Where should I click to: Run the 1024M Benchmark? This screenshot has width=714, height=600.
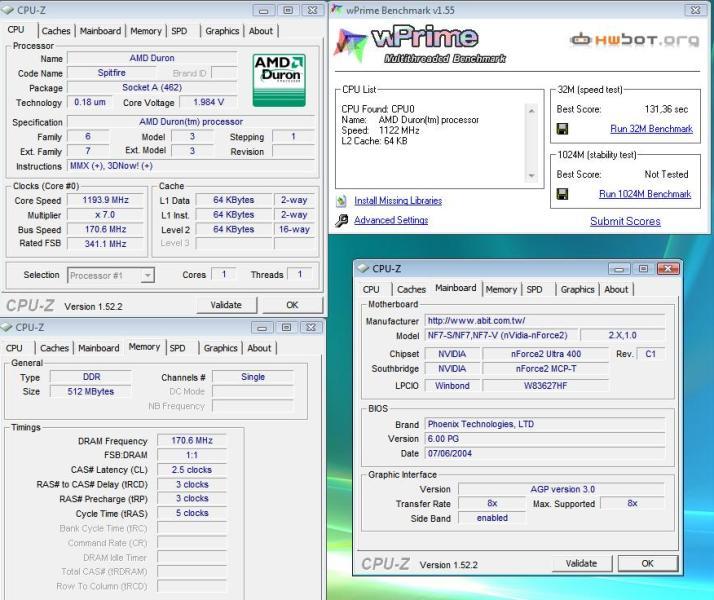(x=645, y=194)
